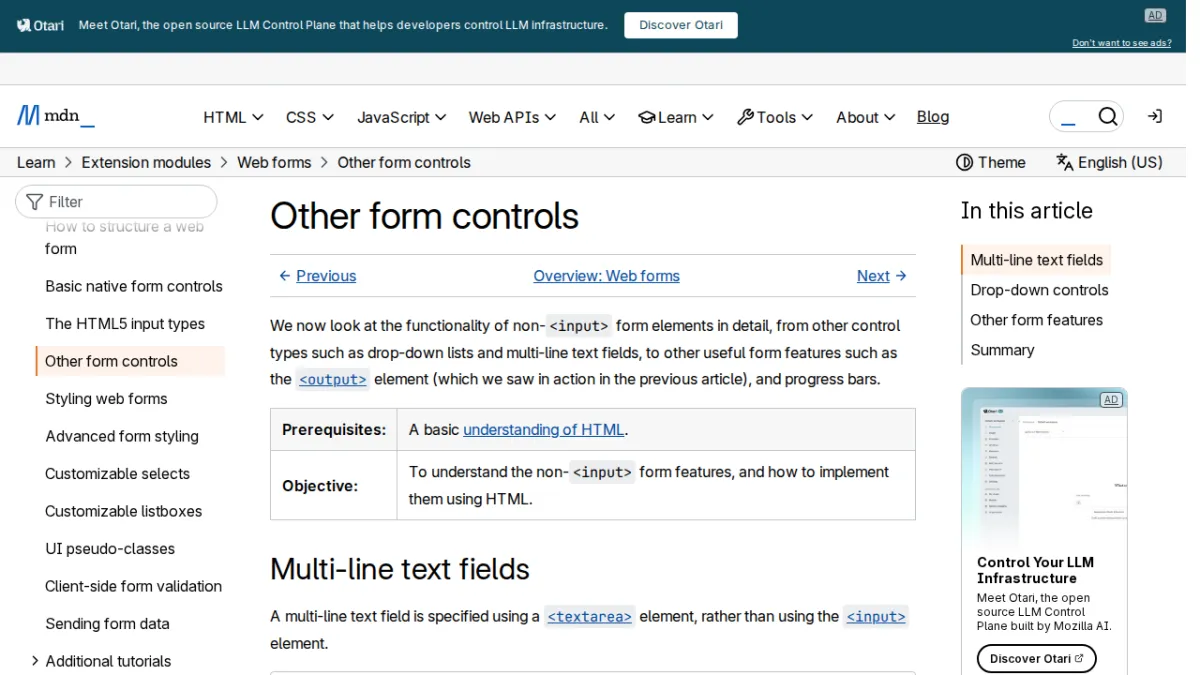This screenshot has height=675, width=1200.
Task: Open the Tools navigation menu
Action: [x=775, y=117]
